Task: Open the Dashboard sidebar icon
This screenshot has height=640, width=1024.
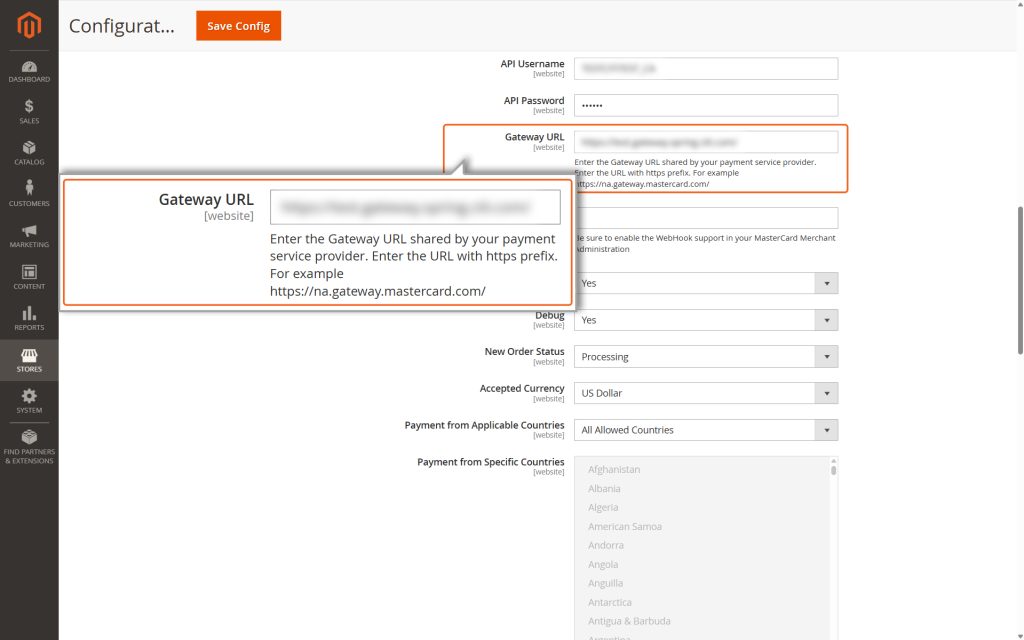Action: 28,70
